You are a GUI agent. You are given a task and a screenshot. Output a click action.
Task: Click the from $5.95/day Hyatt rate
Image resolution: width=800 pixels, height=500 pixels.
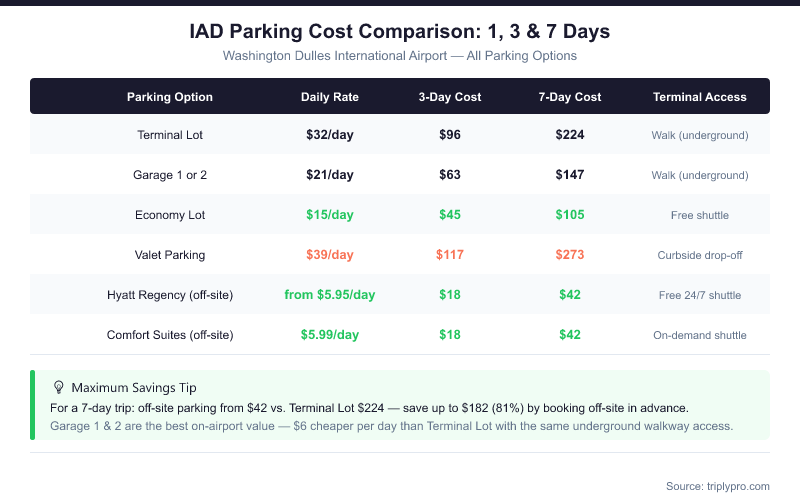[x=330, y=295]
